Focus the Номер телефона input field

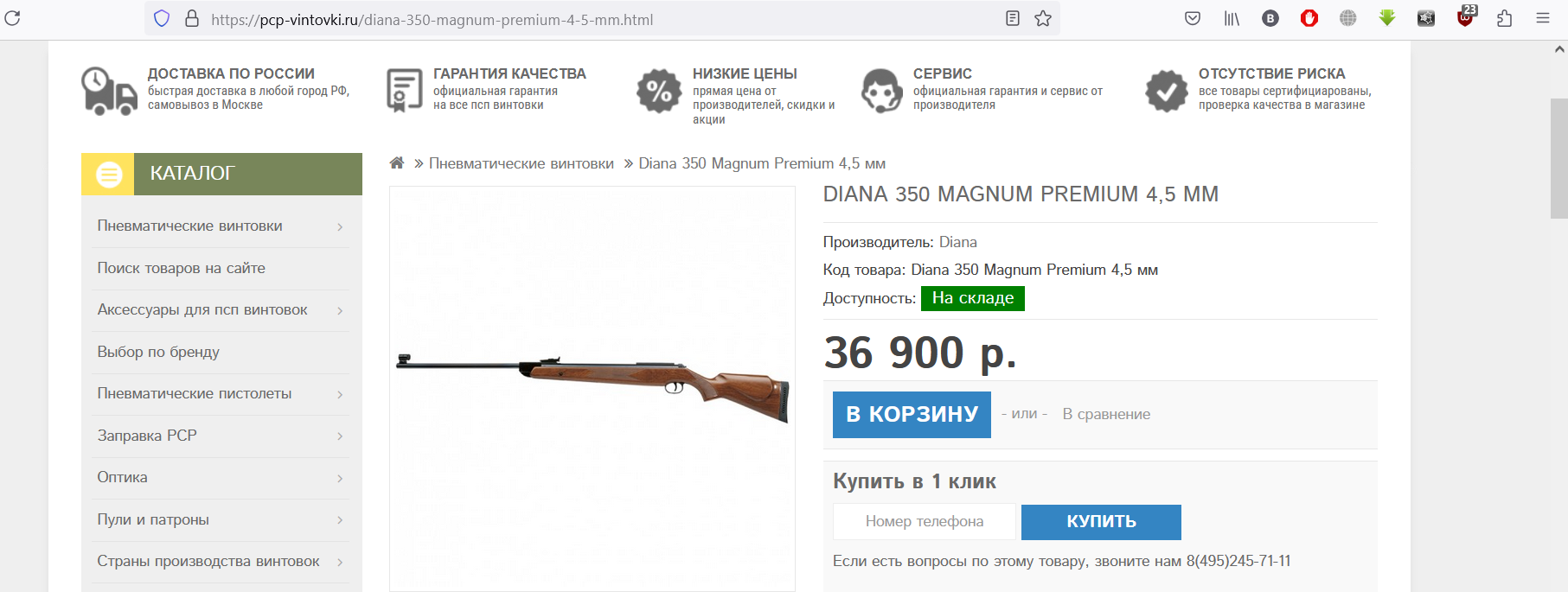[x=925, y=521]
